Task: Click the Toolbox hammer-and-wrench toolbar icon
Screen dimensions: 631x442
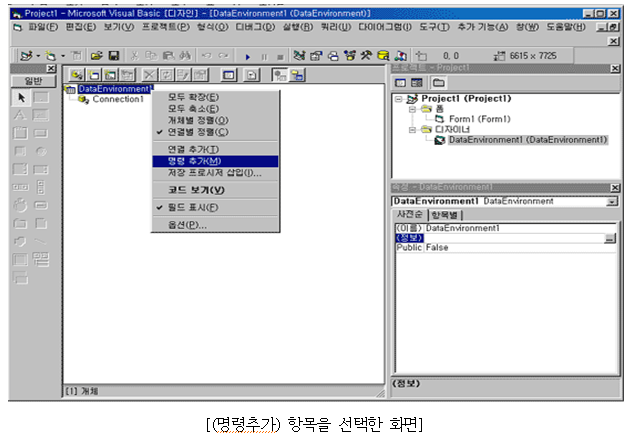Action: (x=366, y=56)
